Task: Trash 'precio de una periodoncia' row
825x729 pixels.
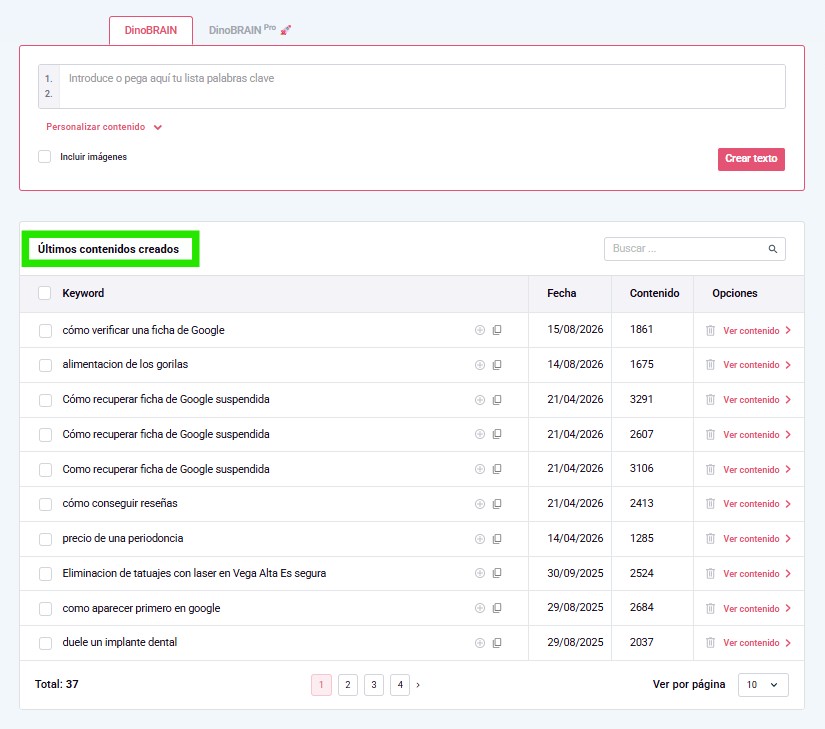Action: [x=710, y=539]
